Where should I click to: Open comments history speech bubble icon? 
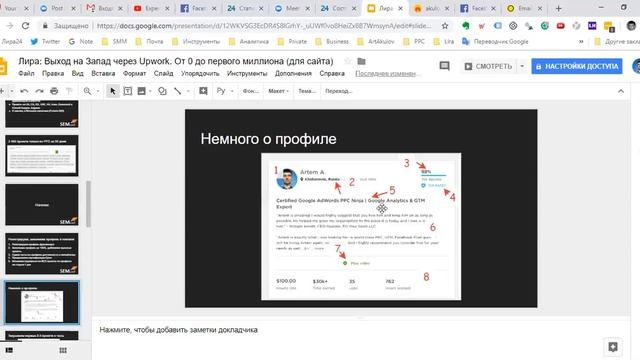[x=444, y=66]
